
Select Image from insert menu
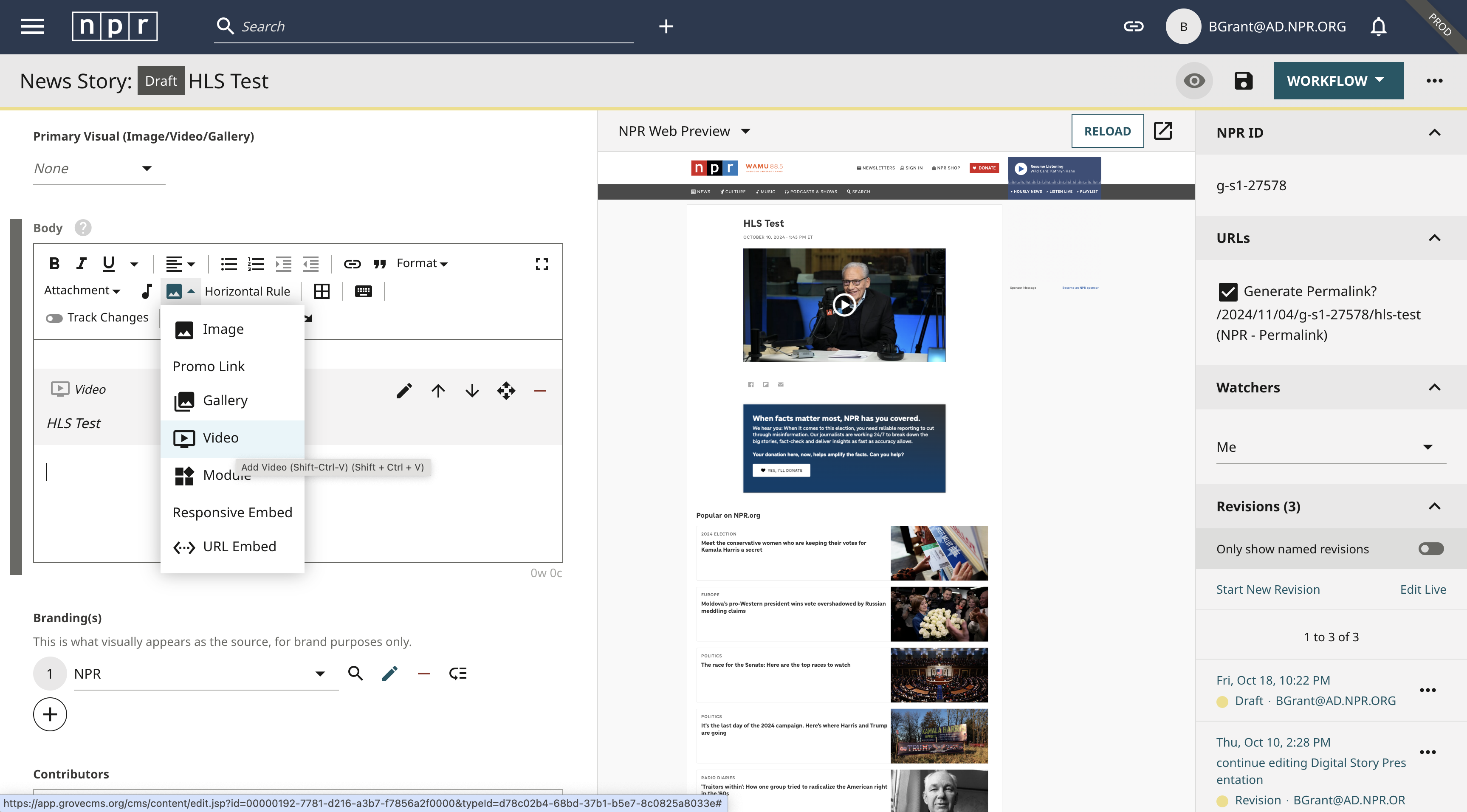[232, 329]
